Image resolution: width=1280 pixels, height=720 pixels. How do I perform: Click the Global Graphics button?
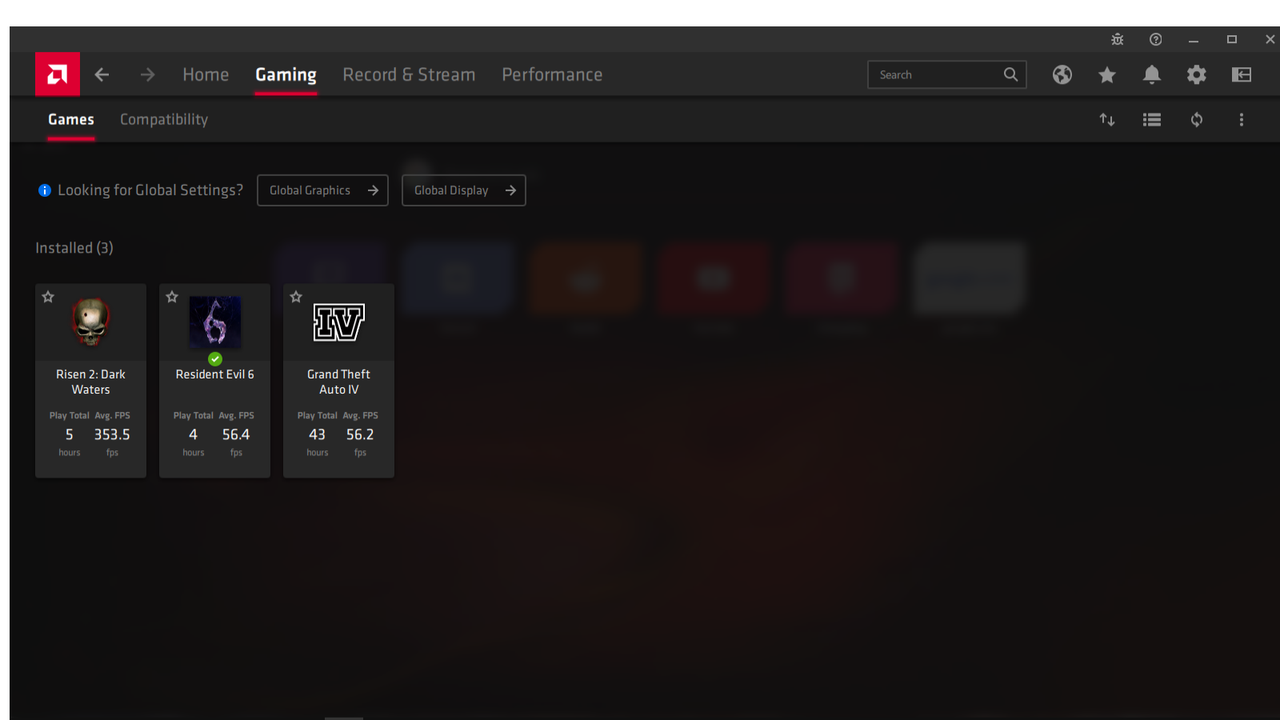[x=323, y=190]
